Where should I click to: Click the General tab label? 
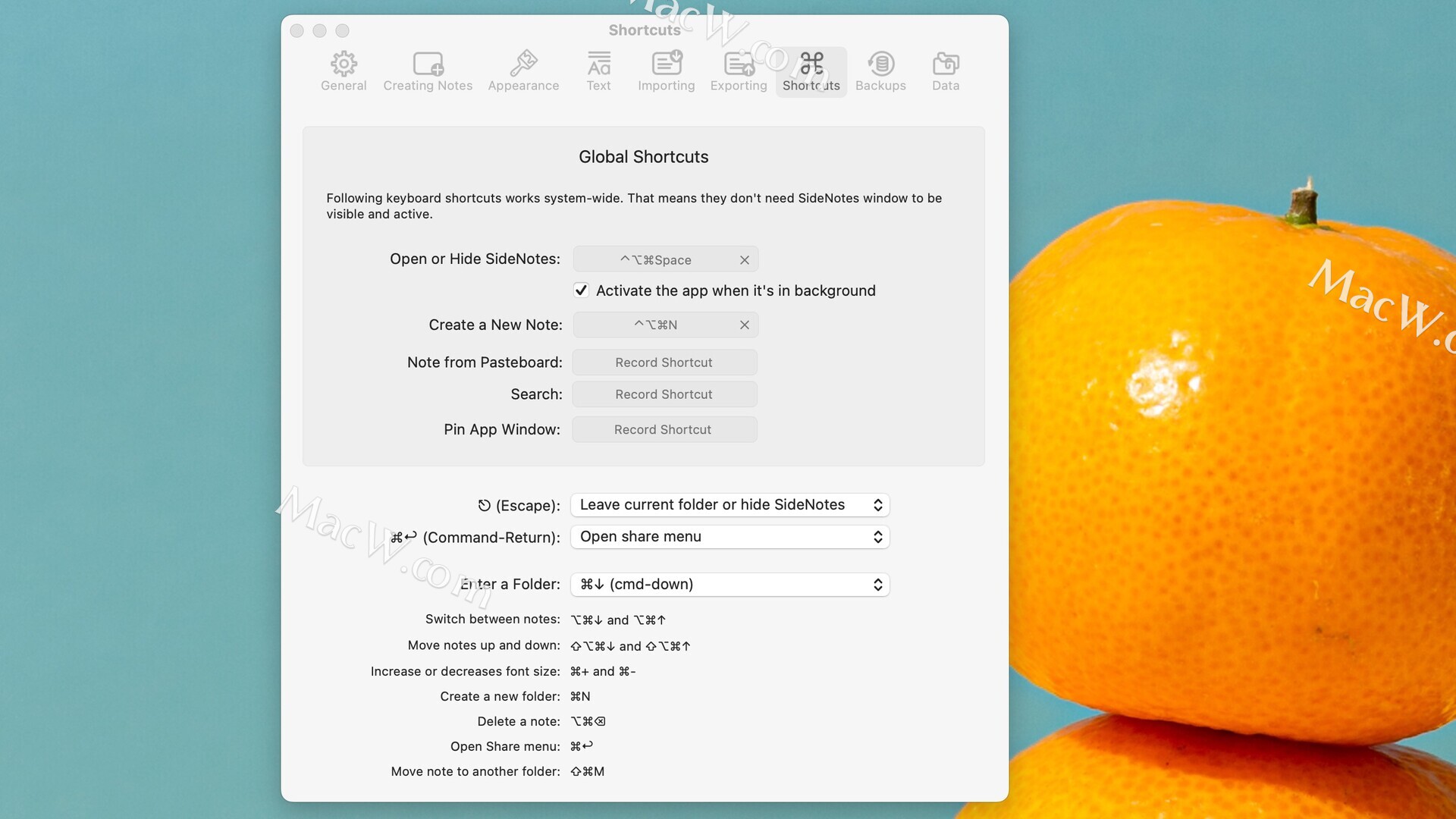(x=344, y=86)
